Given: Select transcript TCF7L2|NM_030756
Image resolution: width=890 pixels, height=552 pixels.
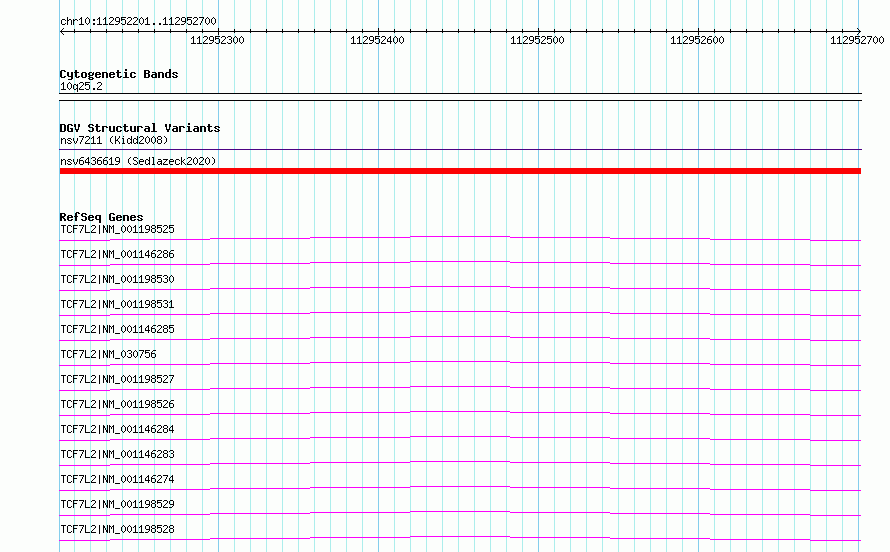Looking at the screenshot, I should 108,354.
